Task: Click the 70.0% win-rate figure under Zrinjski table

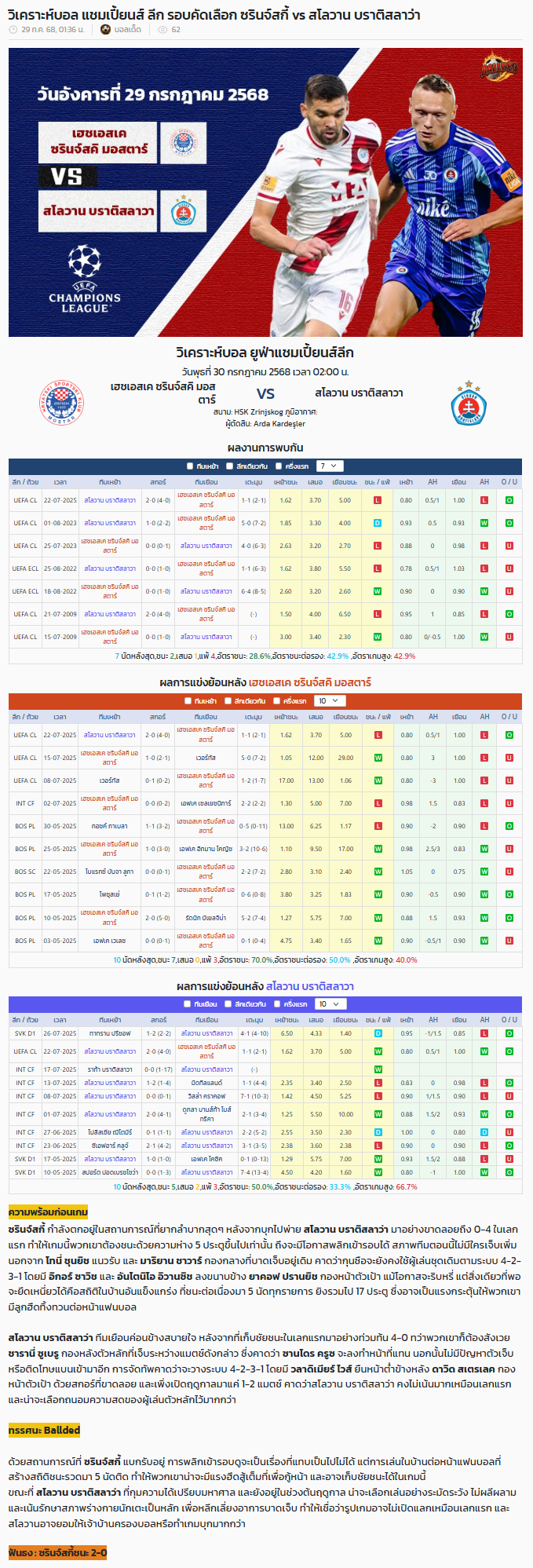Action: click(262, 959)
